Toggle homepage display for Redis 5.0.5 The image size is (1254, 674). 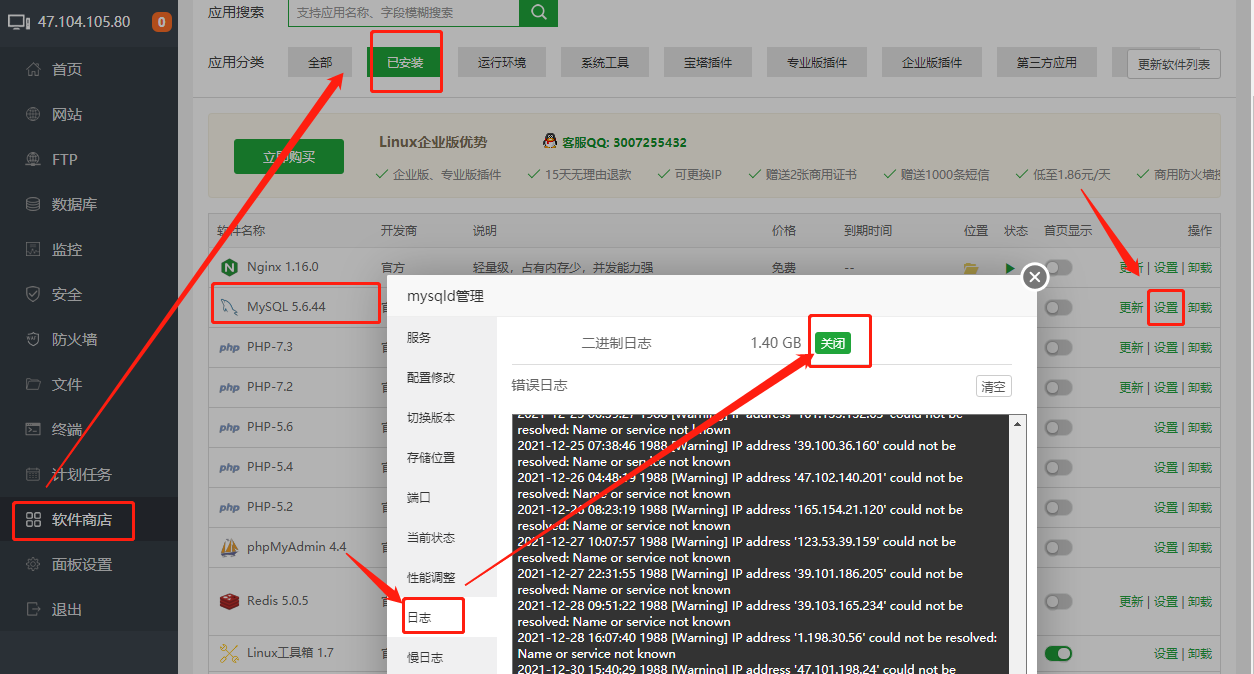point(1058,601)
